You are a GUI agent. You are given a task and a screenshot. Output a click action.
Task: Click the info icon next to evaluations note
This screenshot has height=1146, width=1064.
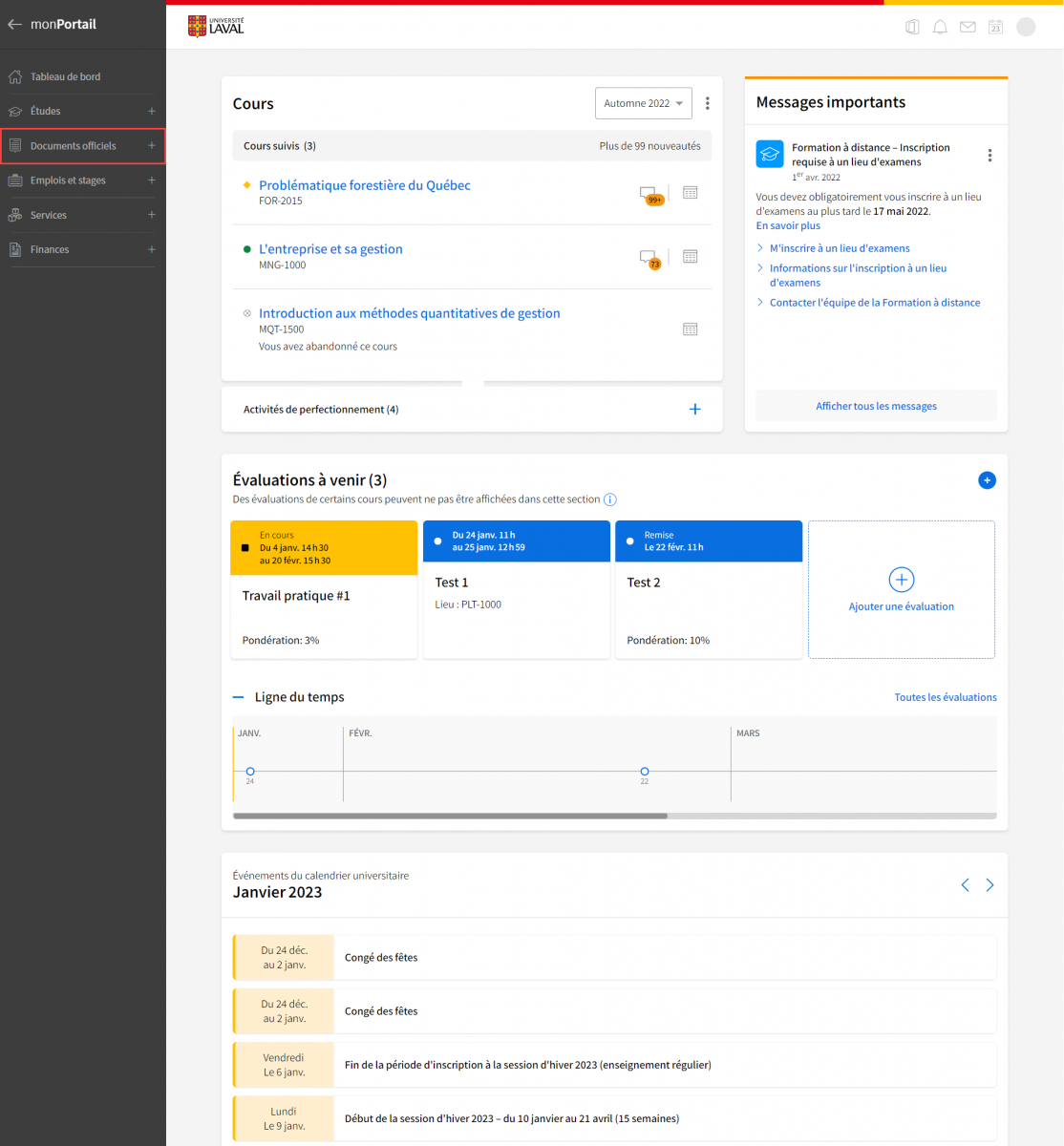tap(610, 499)
